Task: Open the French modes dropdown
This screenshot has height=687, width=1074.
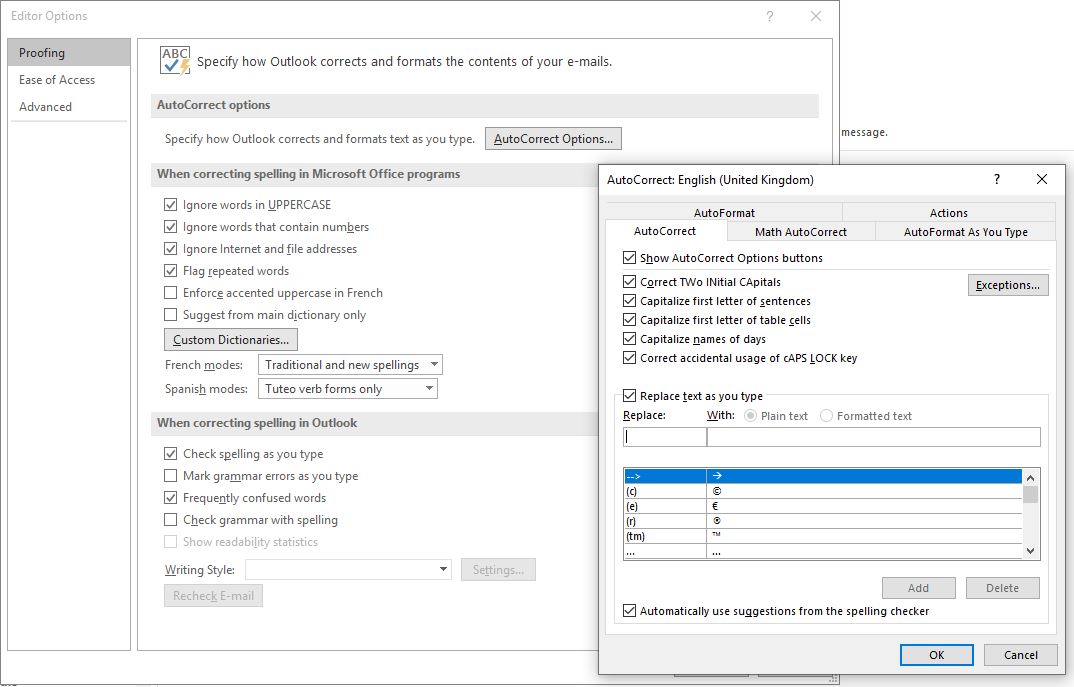Action: 350,364
